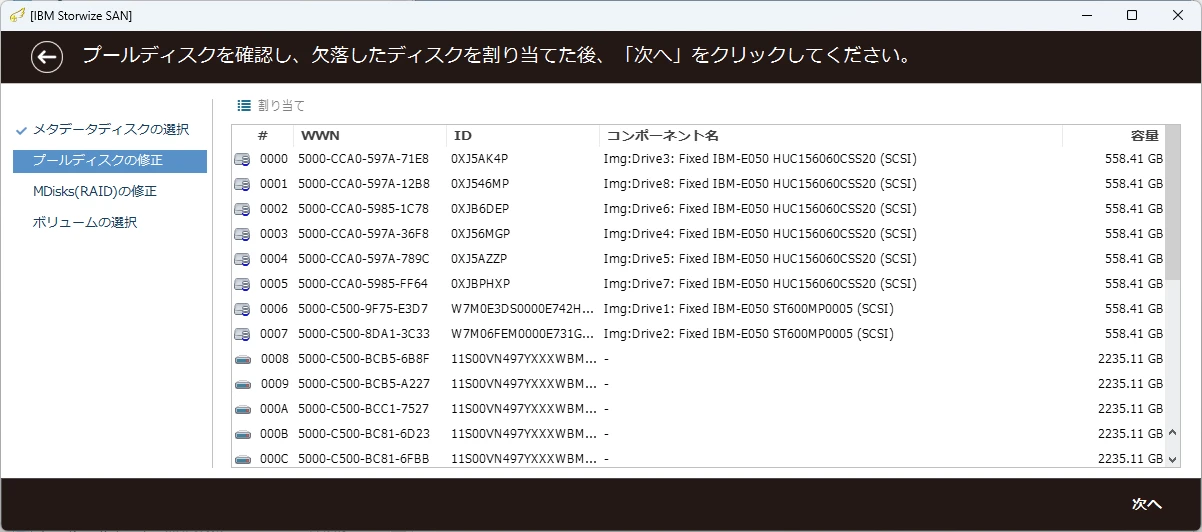The width and height of the screenshot is (1202, 532).
Task: Open the ボリュームの選択 step
Action: pyautogui.click(x=85, y=223)
